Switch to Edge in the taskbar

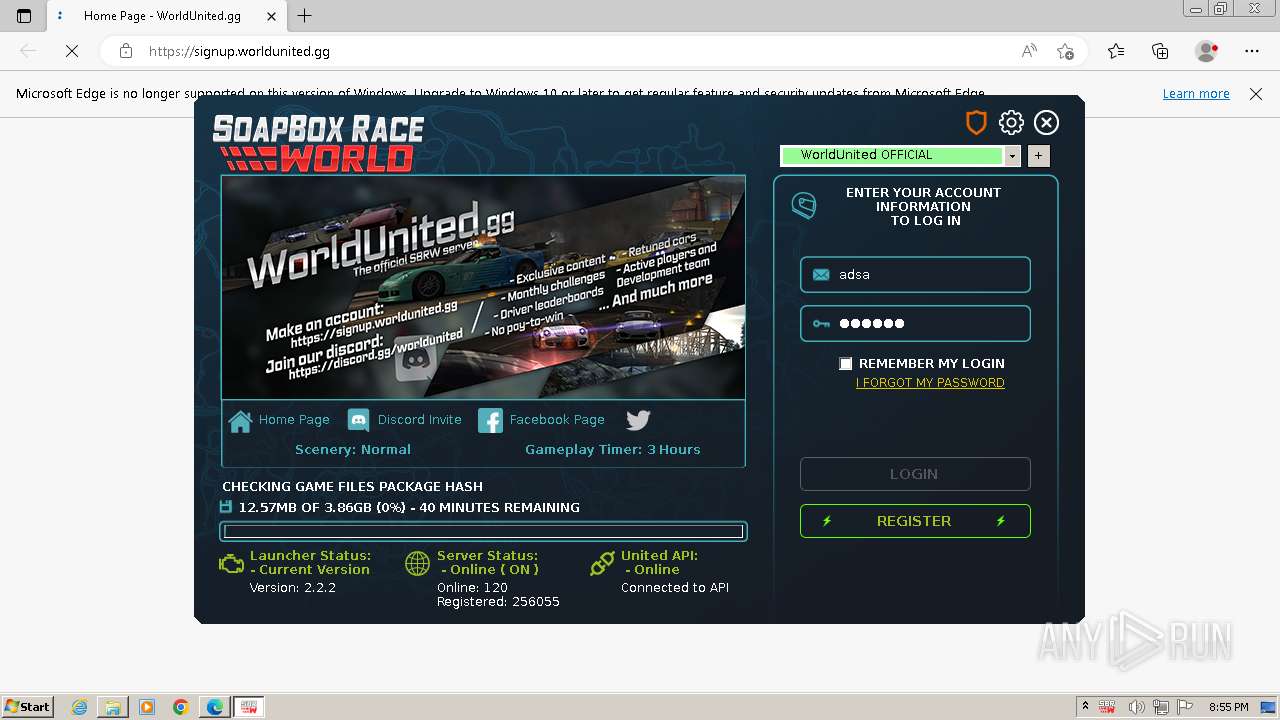214,707
